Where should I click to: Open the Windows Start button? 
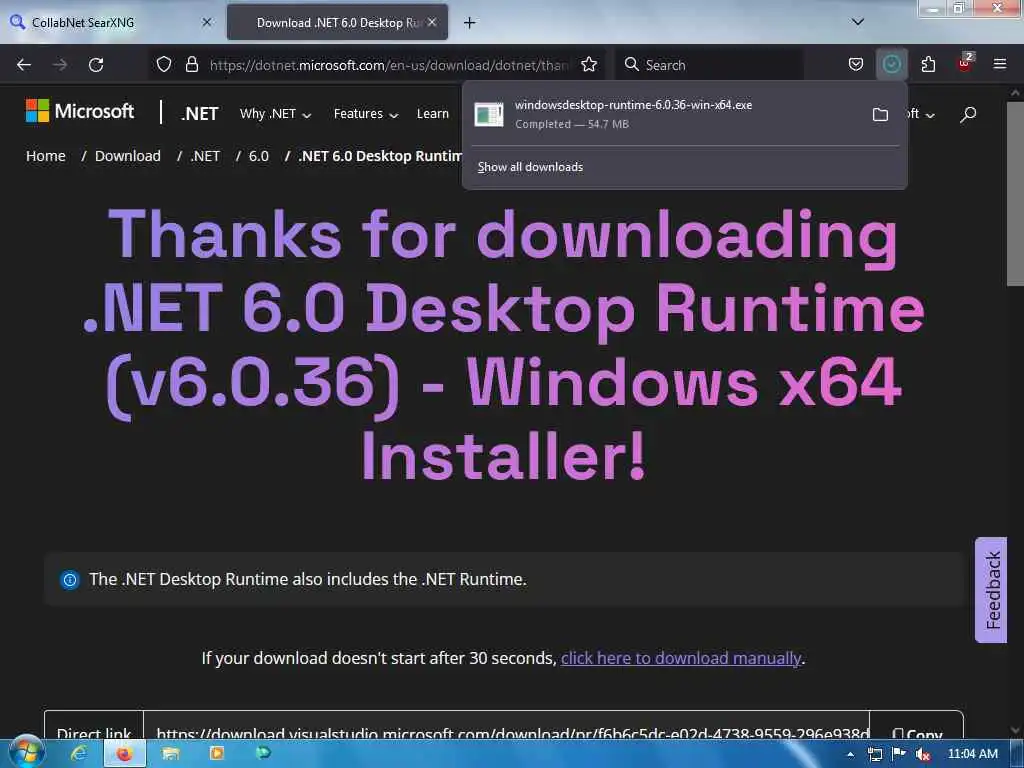pos(25,752)
